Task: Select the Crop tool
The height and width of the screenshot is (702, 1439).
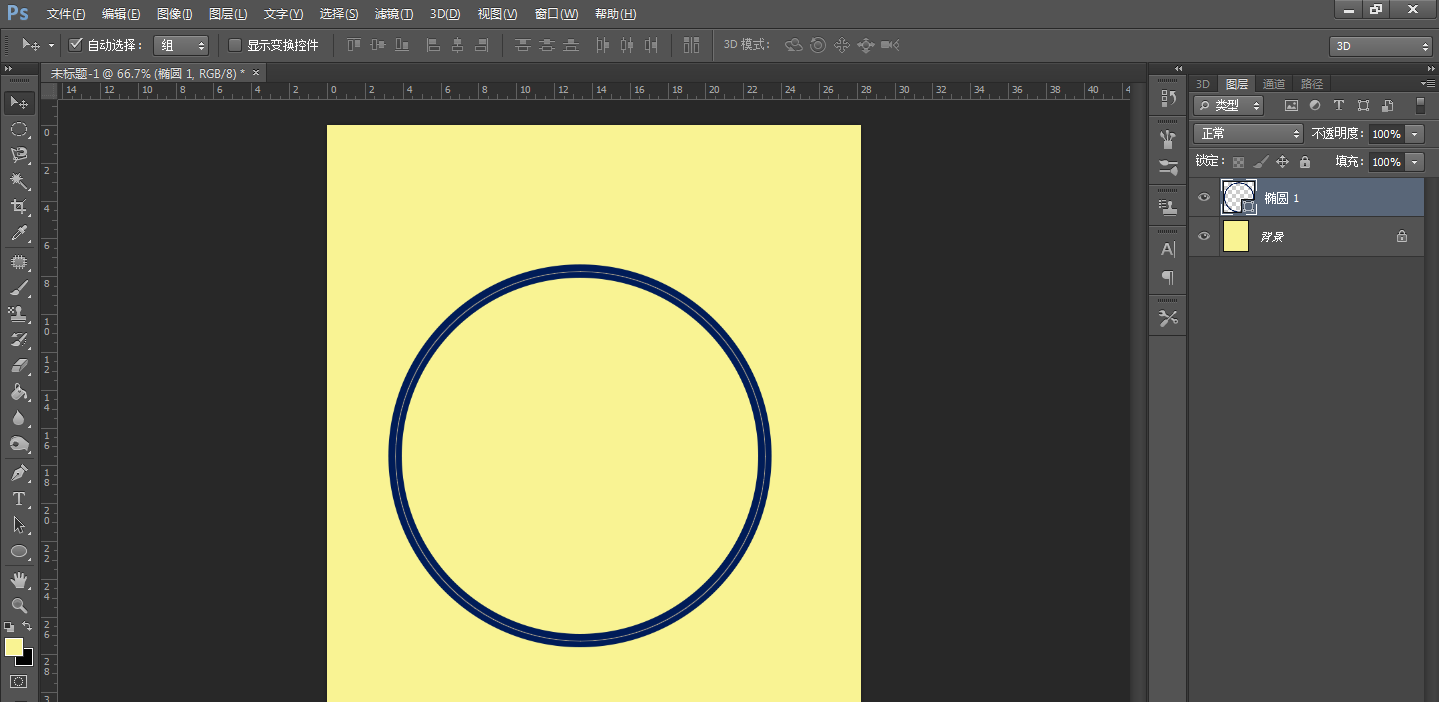Action: click(x=19, y=207)
